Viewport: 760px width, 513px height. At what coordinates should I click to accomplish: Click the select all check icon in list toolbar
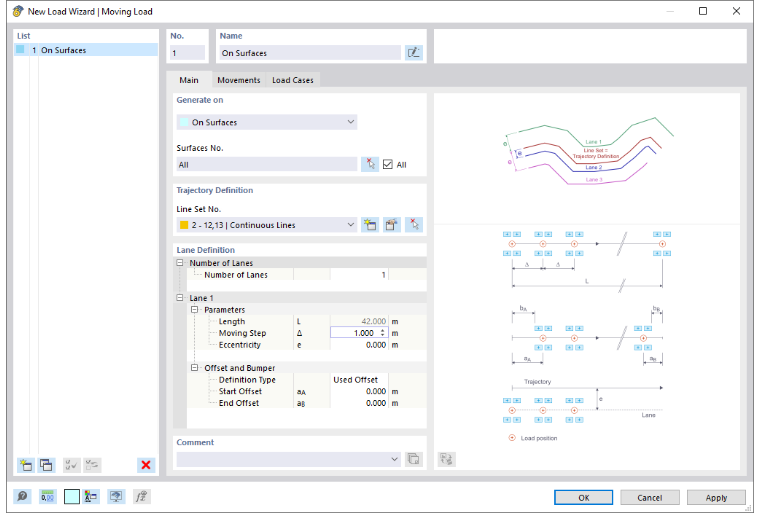[x=71, y=465]
